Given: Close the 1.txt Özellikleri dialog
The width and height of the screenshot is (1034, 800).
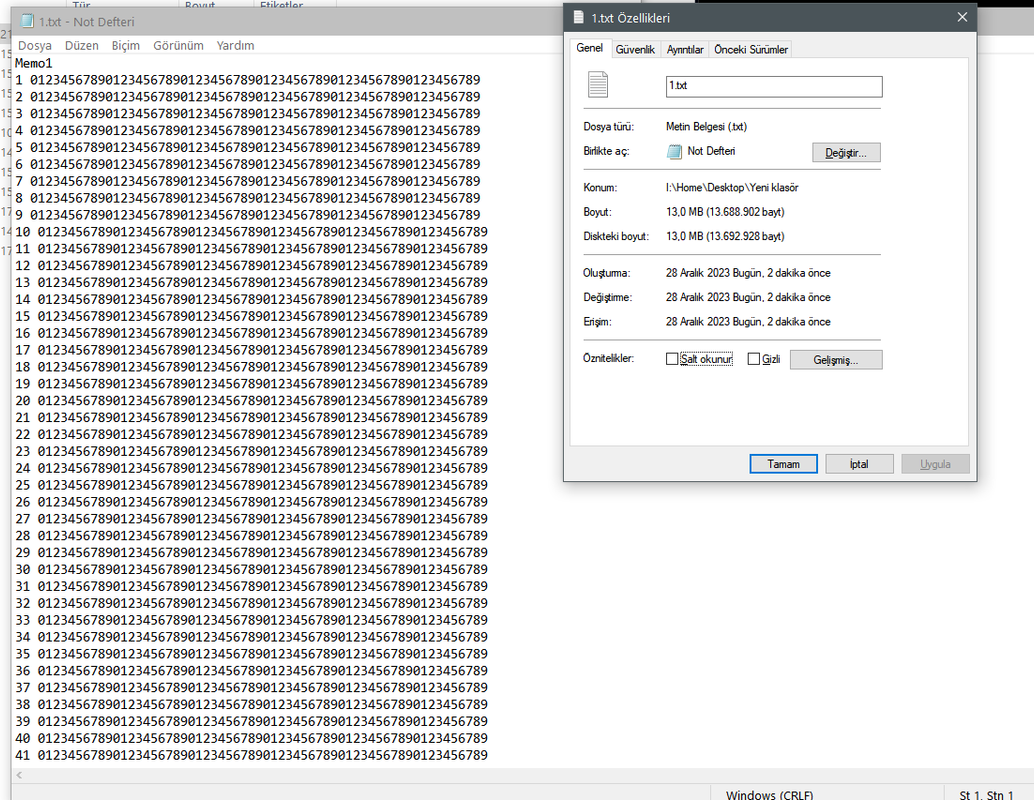Looking at the screenshot, I should pos(962,17).
